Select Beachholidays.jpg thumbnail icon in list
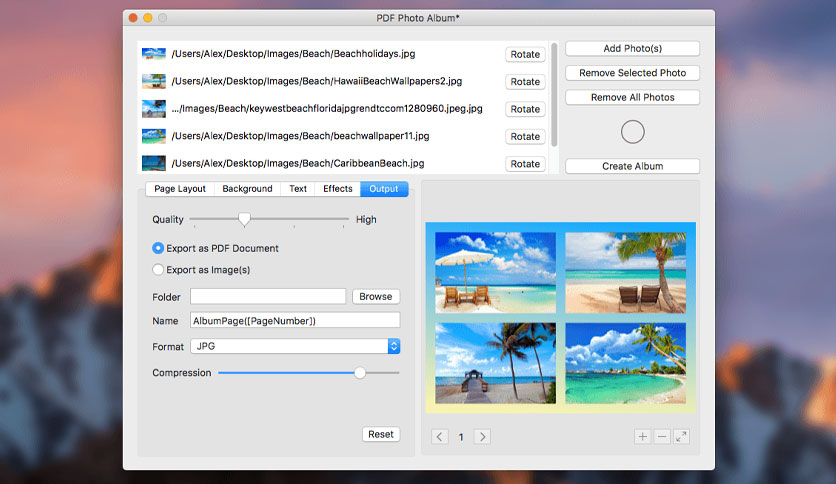This screenshot has width=836, height=484. [x=154, y=54]
